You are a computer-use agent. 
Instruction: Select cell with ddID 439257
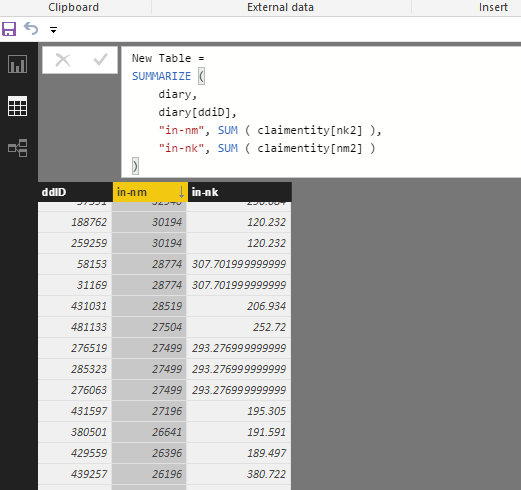click(75, 474)
